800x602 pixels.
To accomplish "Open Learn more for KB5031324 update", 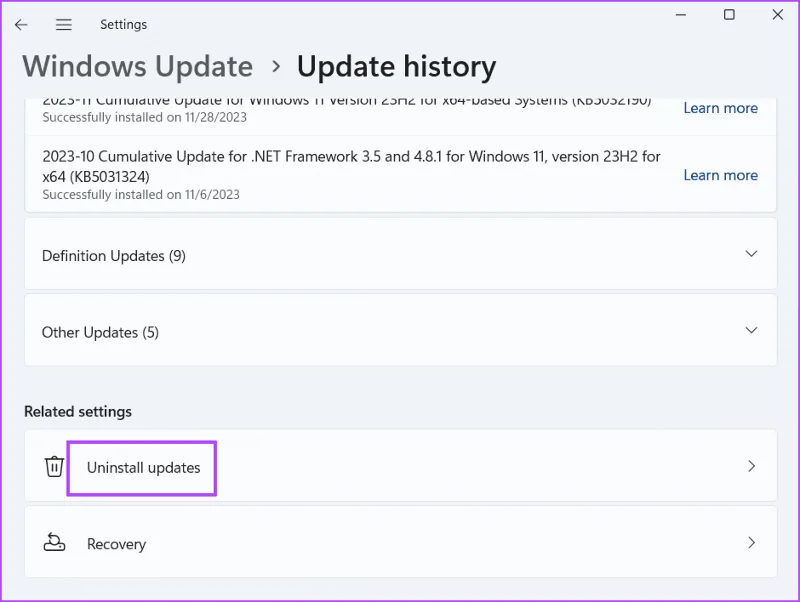I will [720, 175].
